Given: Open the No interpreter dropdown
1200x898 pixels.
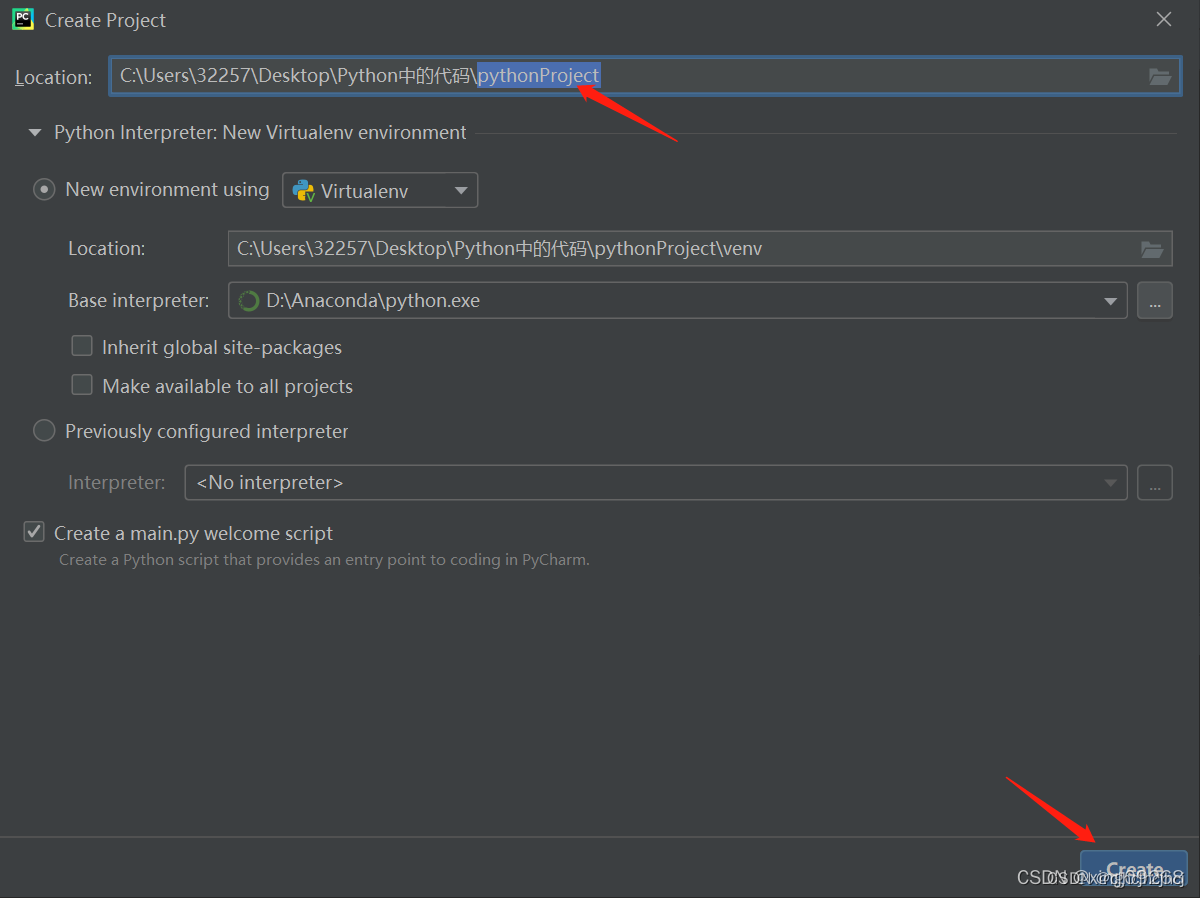Looking at the screenshot, I should (656, 482).
